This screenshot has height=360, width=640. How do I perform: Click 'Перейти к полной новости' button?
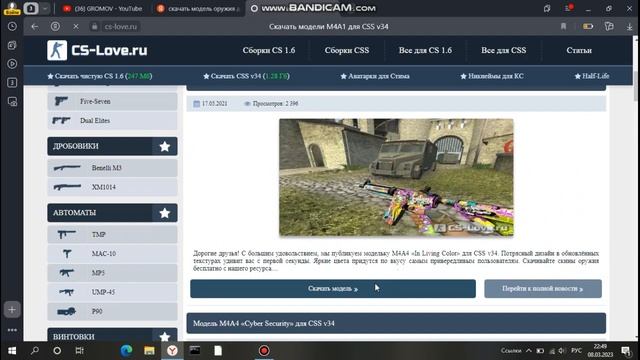pyautogui.click(x=543, y=289)
